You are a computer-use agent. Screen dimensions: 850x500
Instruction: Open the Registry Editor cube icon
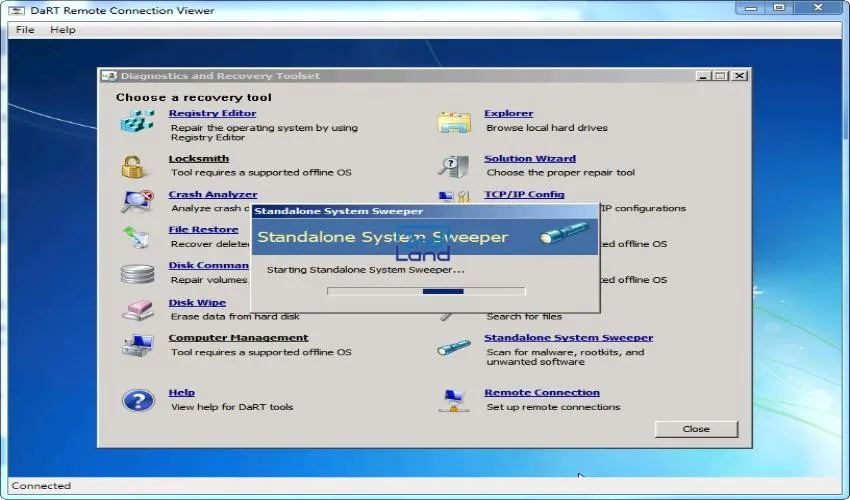pyautogui.click(x=137, y=121)
